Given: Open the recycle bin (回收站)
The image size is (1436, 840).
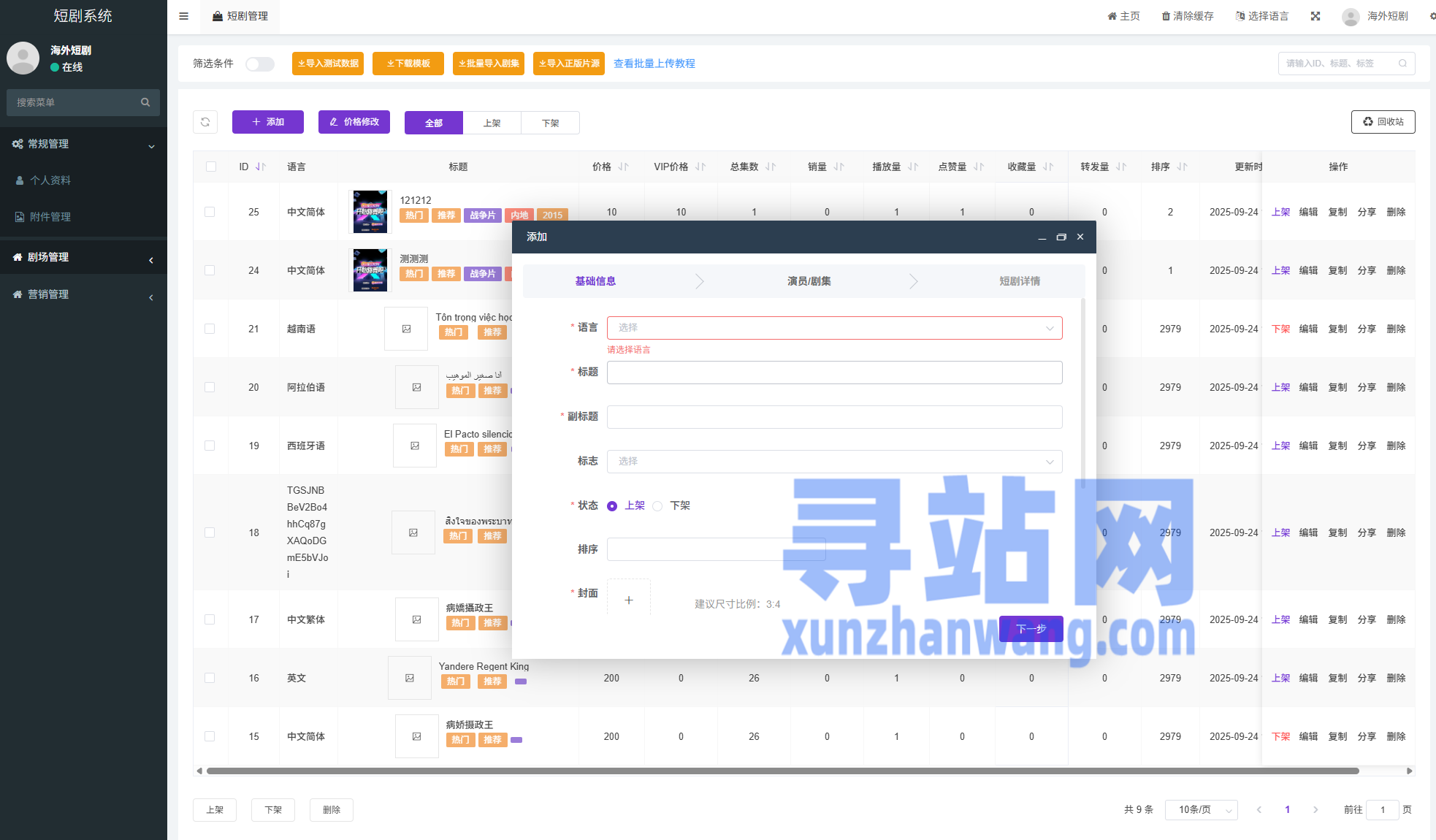Looking at the screenshot, I should point(1383,122).
